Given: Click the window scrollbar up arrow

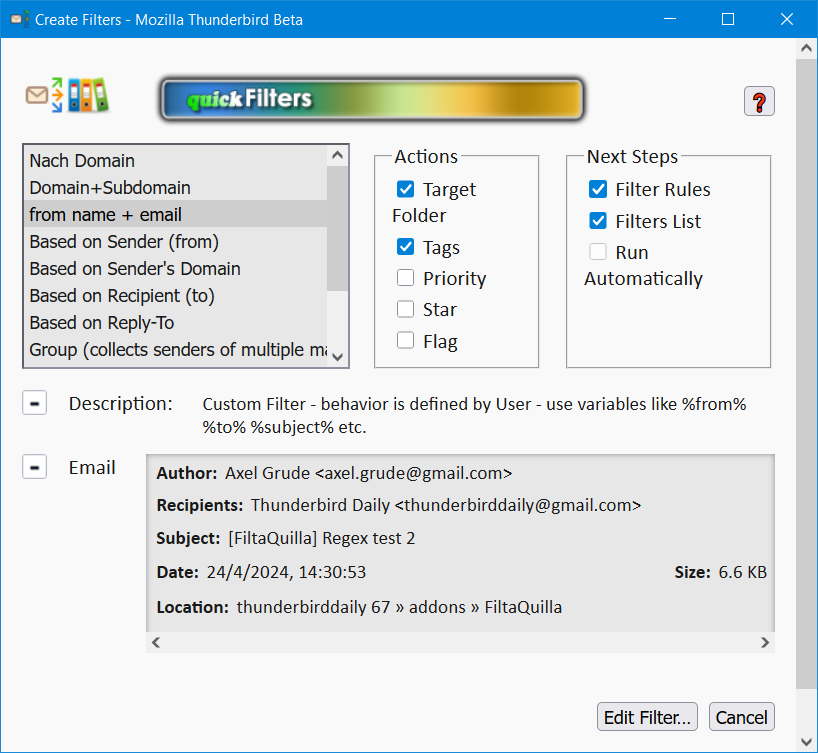Looking at the screenshot, I should coord(806,48).
